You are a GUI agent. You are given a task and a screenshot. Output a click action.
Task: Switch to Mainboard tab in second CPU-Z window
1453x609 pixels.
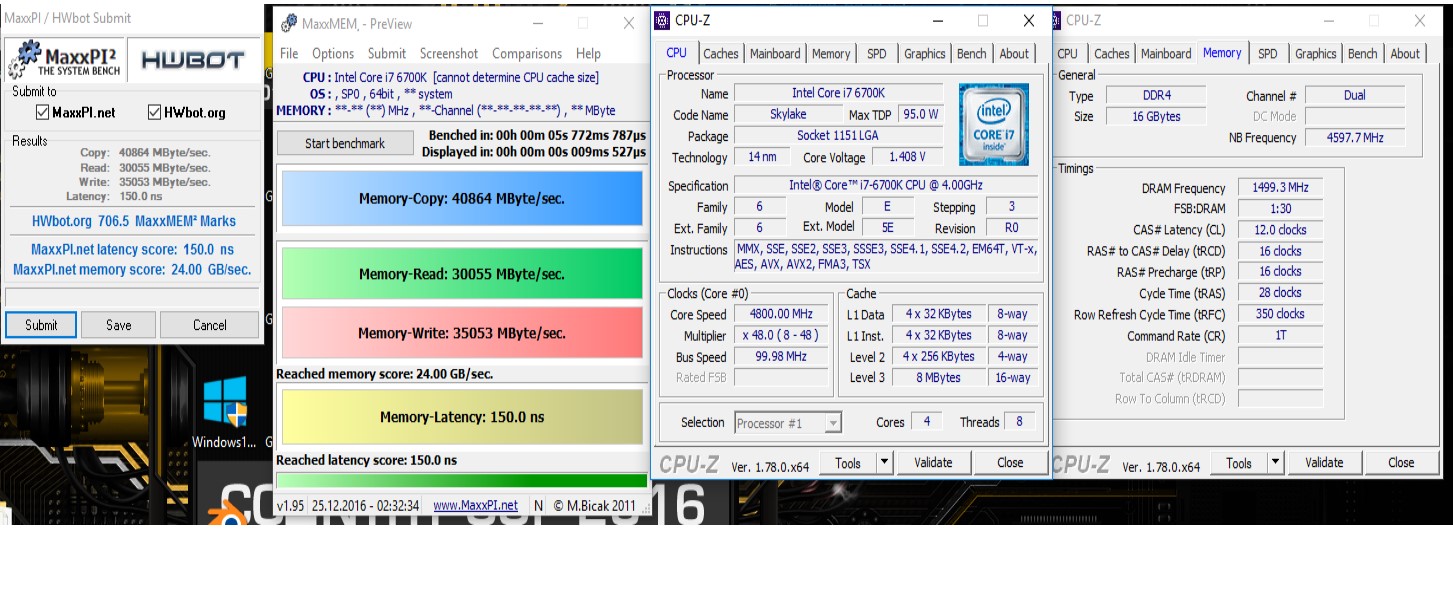click(x=1166, y=54)
